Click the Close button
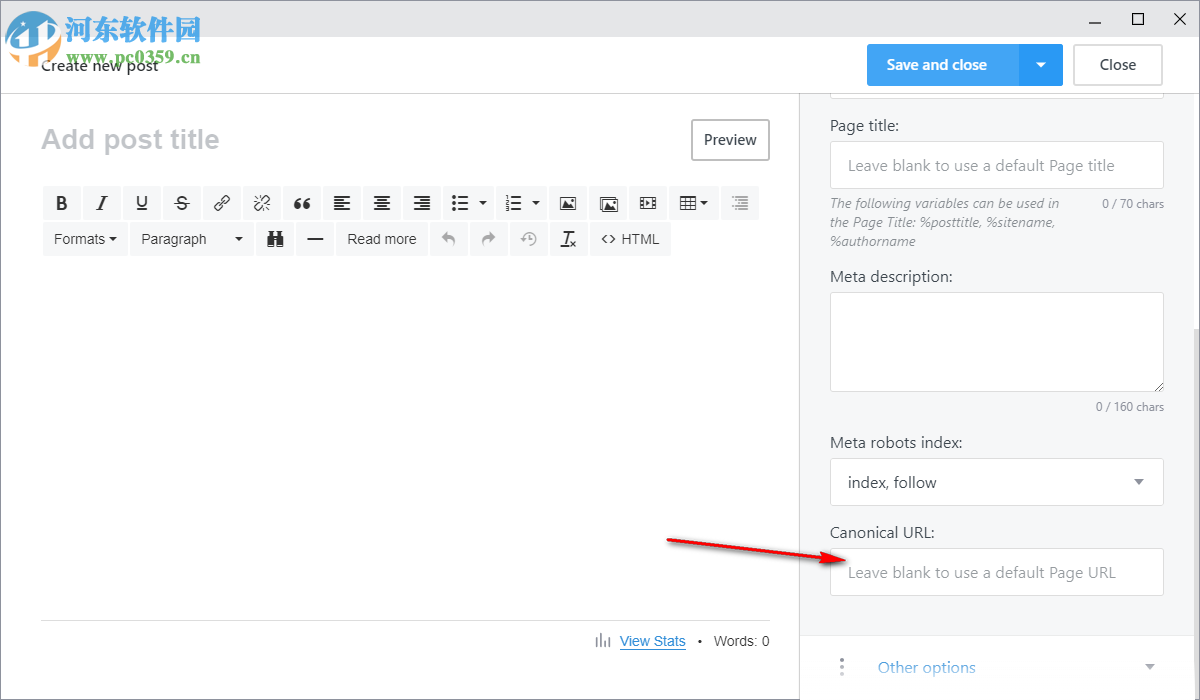The image size is (1200, 700). [x=1118, y=65]
